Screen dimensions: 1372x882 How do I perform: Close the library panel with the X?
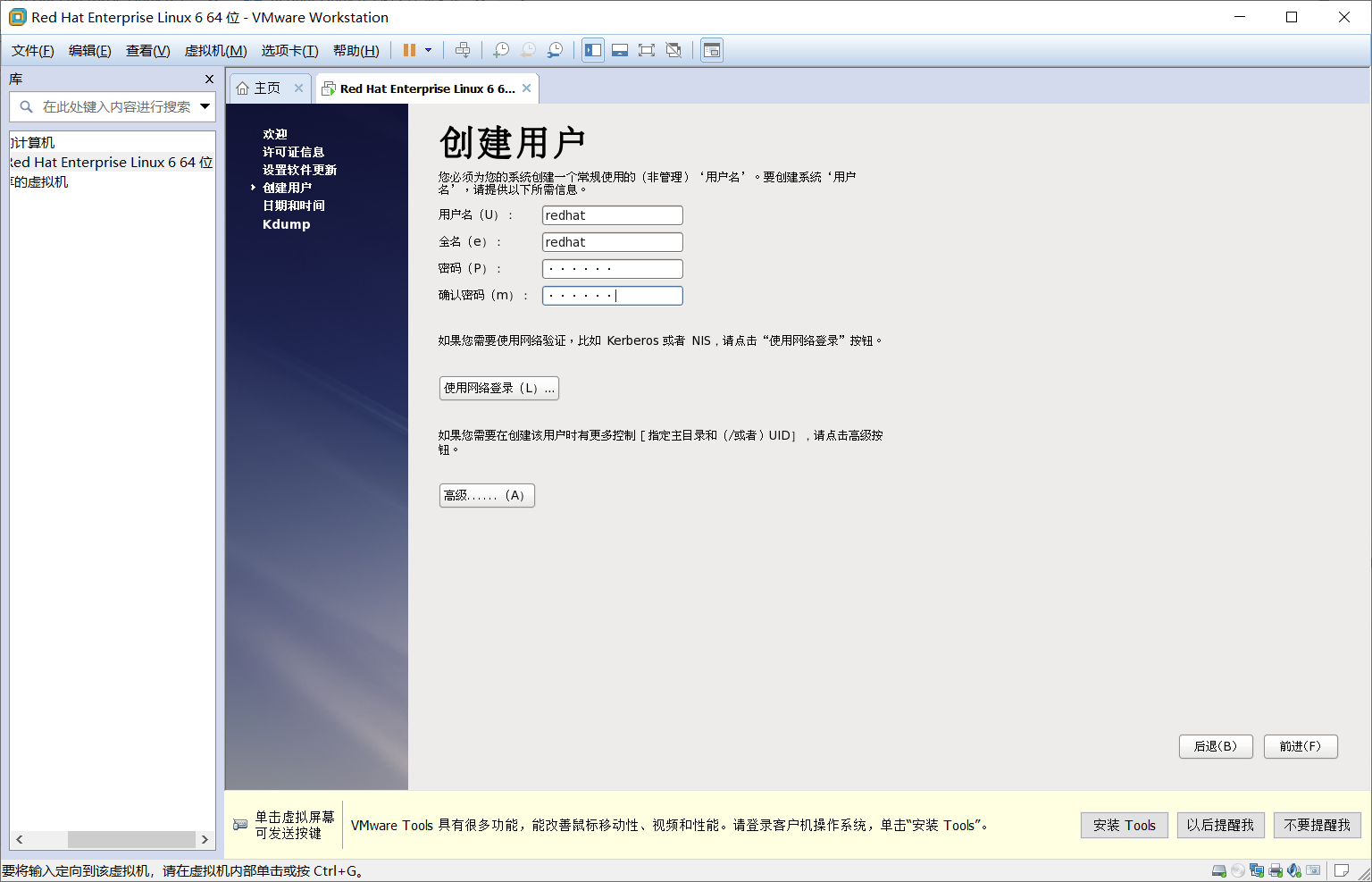(209, 80)
